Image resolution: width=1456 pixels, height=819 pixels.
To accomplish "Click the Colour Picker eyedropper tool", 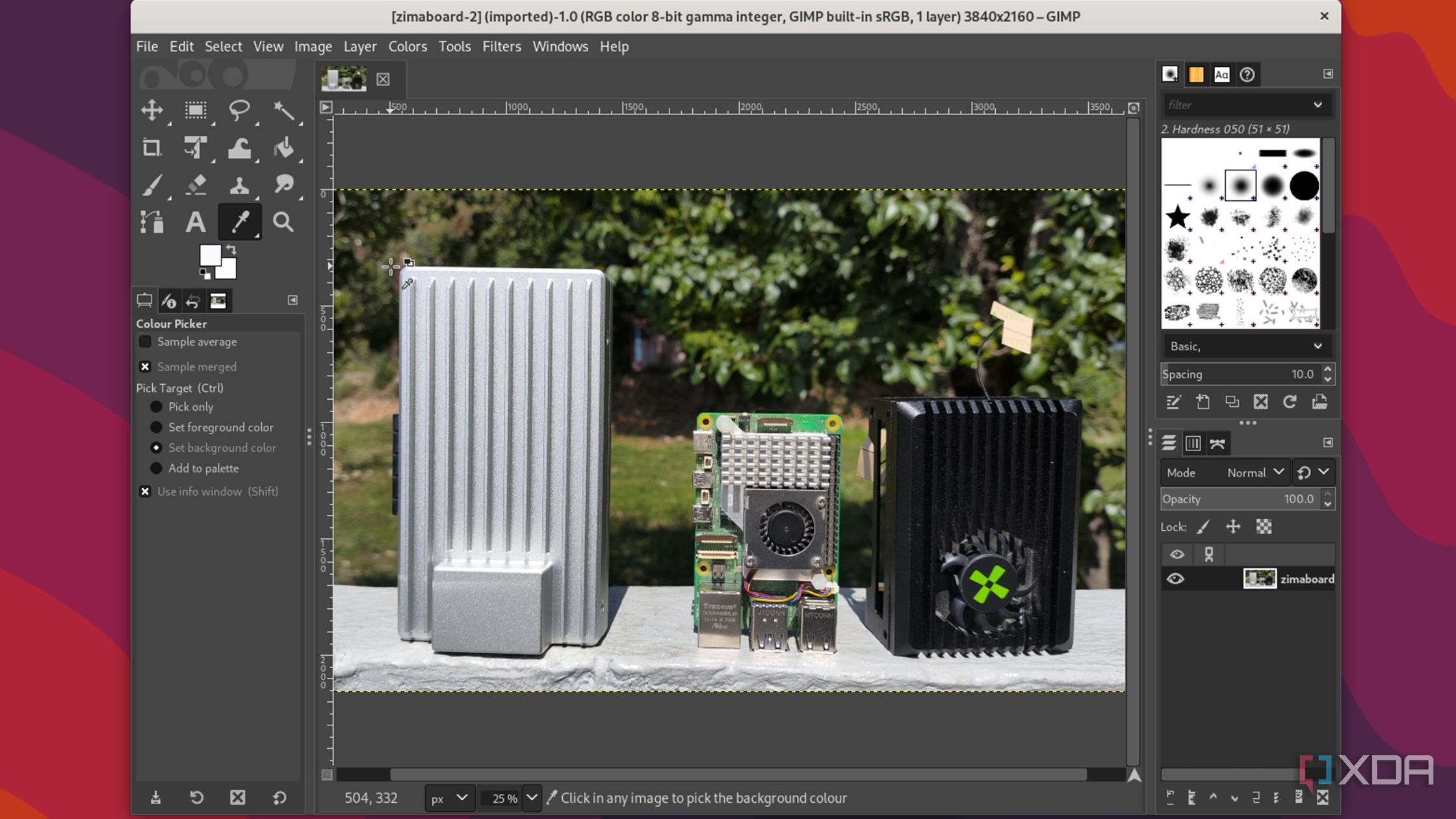I will click(x=239, y=222).
